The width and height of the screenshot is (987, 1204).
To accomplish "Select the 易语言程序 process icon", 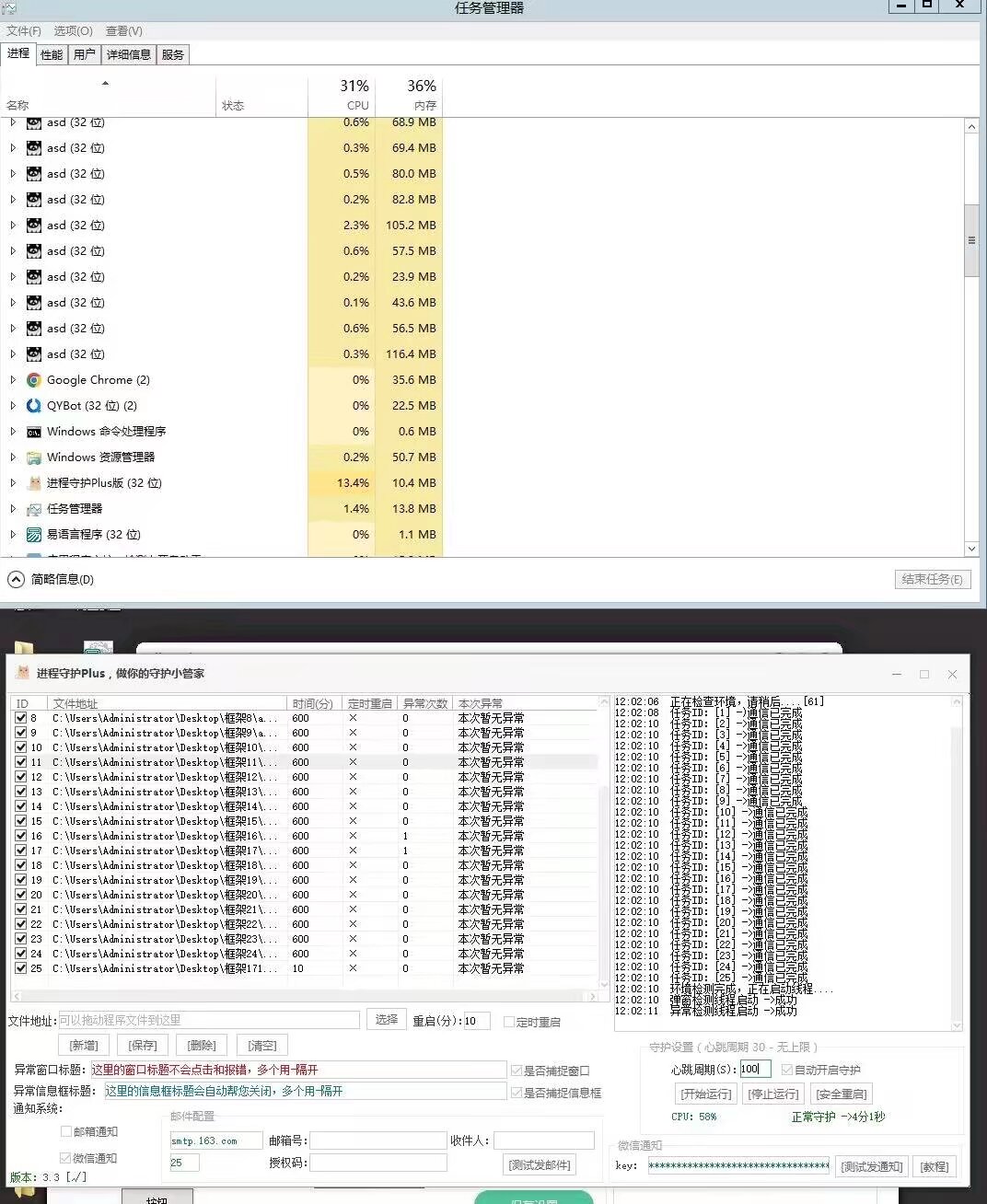I will pyautogui.click(x=34, y=535).
